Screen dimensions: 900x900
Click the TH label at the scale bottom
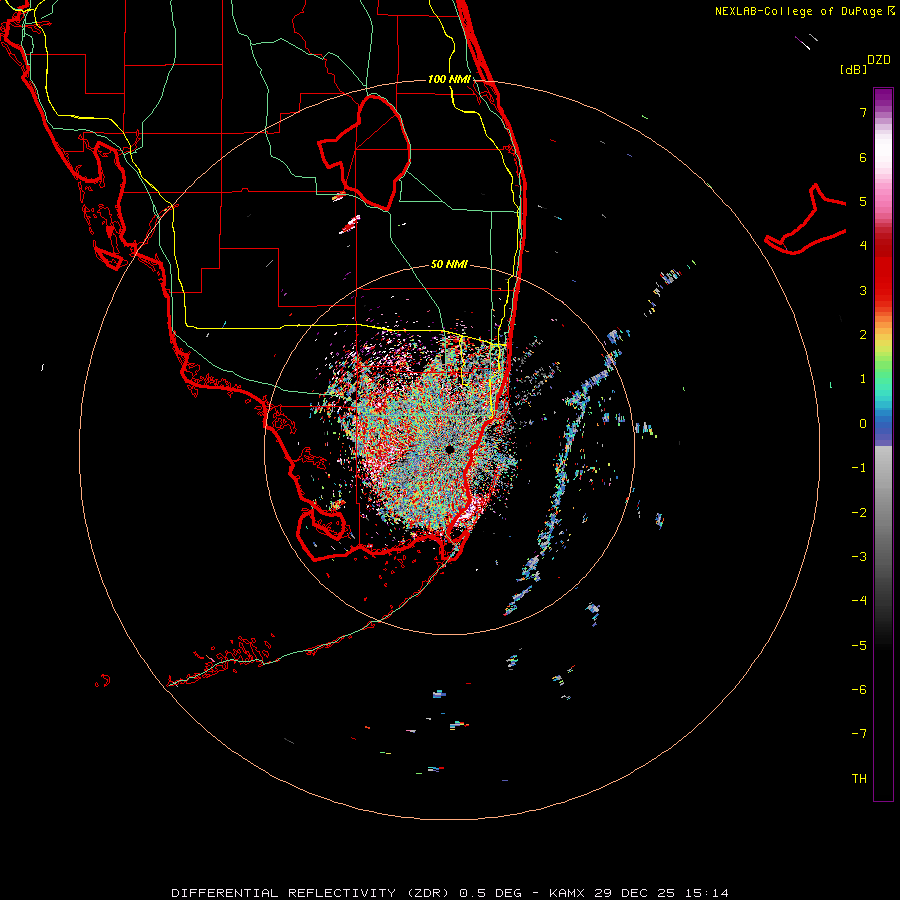coord(859,778)
